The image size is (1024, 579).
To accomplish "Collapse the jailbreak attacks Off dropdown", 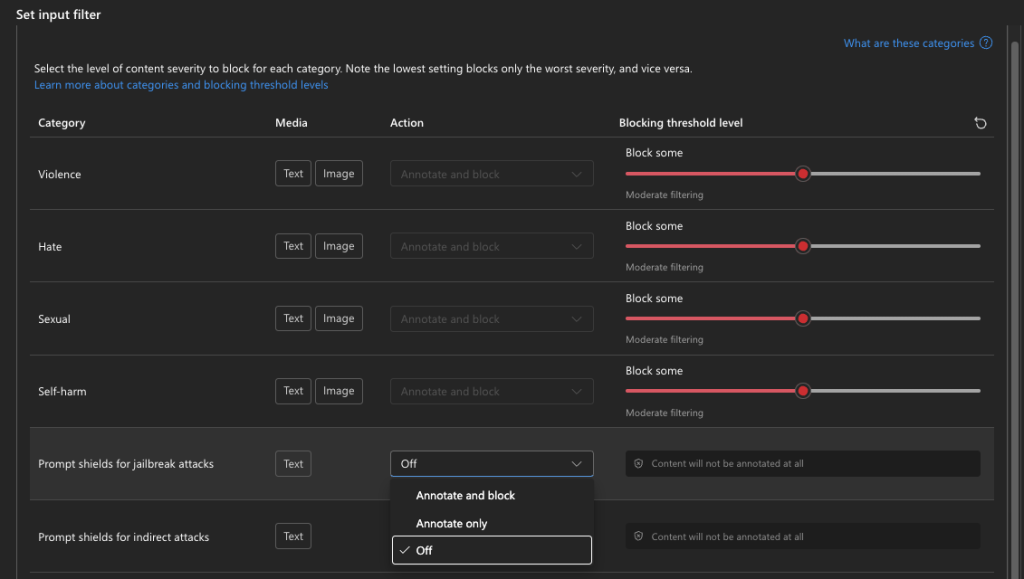I will [492, 463].
